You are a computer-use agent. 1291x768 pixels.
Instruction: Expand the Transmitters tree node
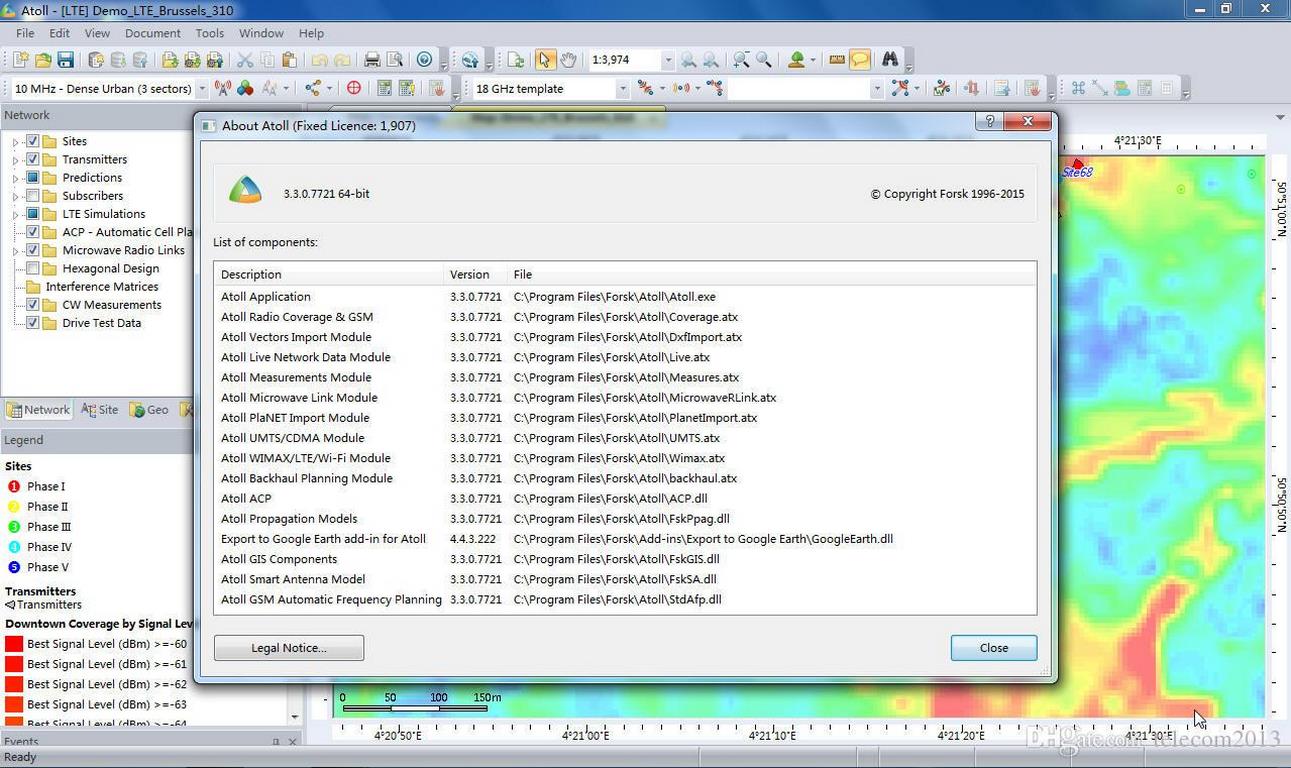click(x=15, y=160)
